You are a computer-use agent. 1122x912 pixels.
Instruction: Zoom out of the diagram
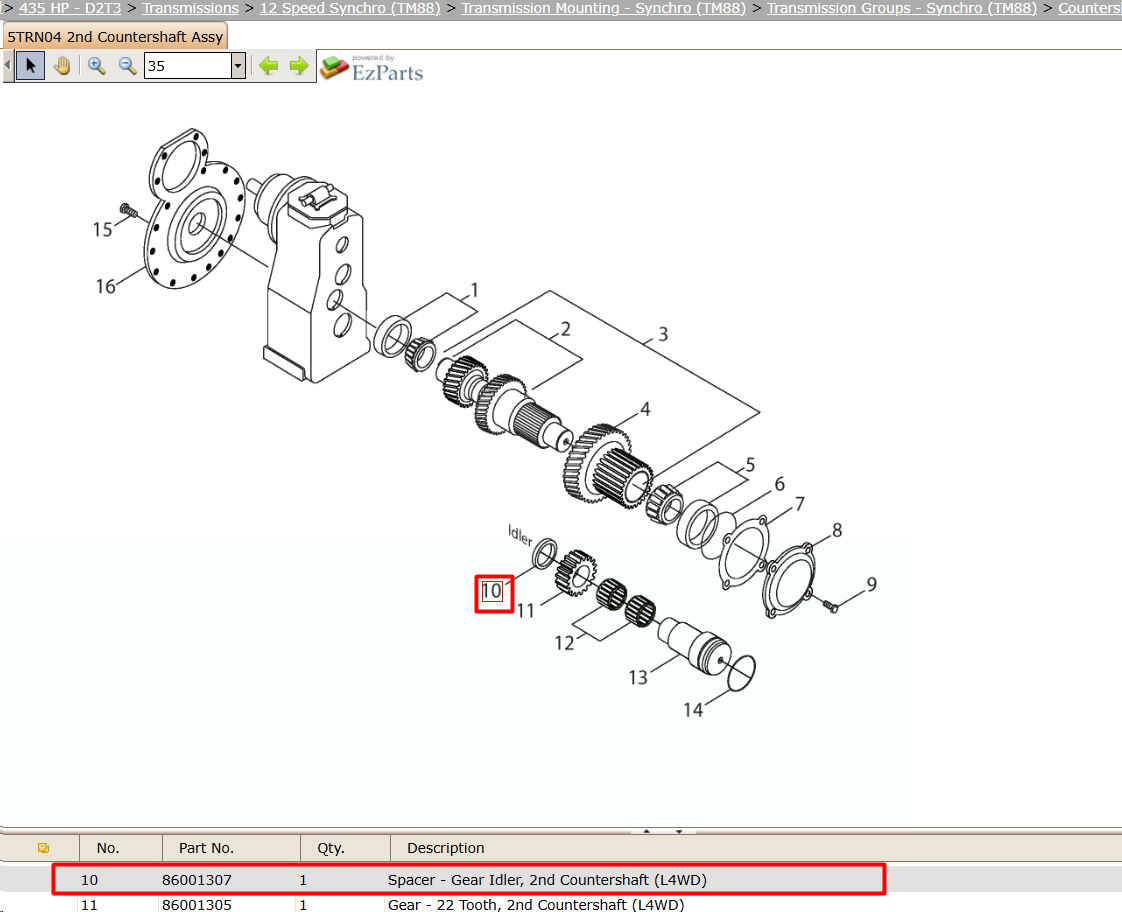coord(127,66)
